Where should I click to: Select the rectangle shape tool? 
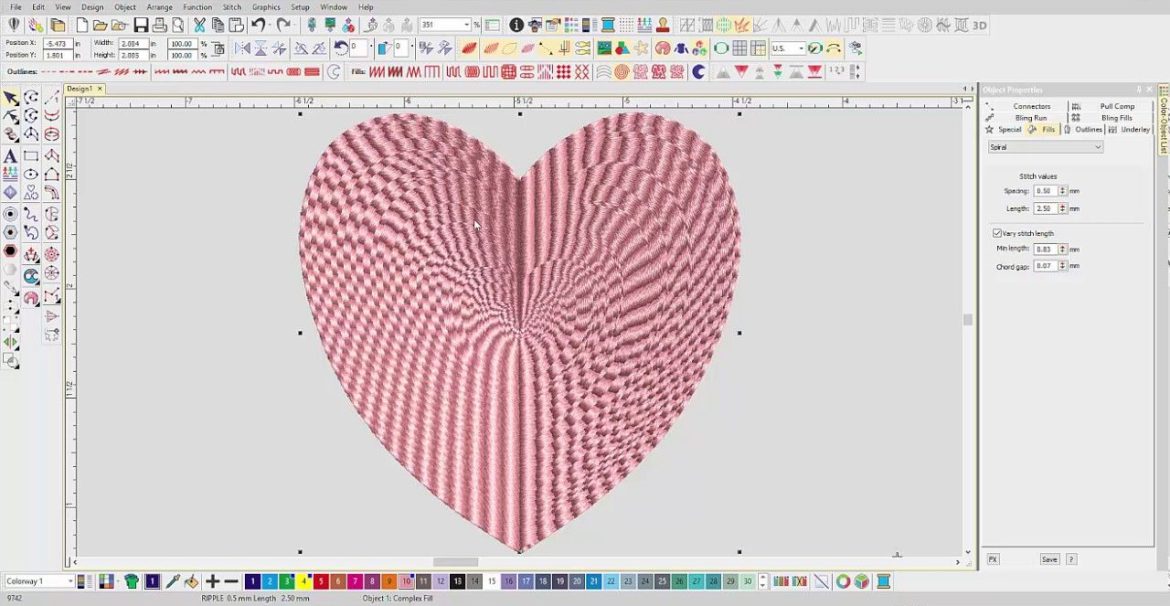click(x=31, y=156)
